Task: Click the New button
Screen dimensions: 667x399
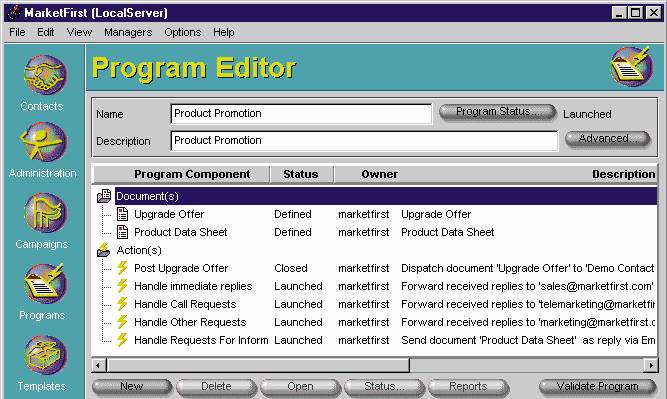Action: coord(132,387)
